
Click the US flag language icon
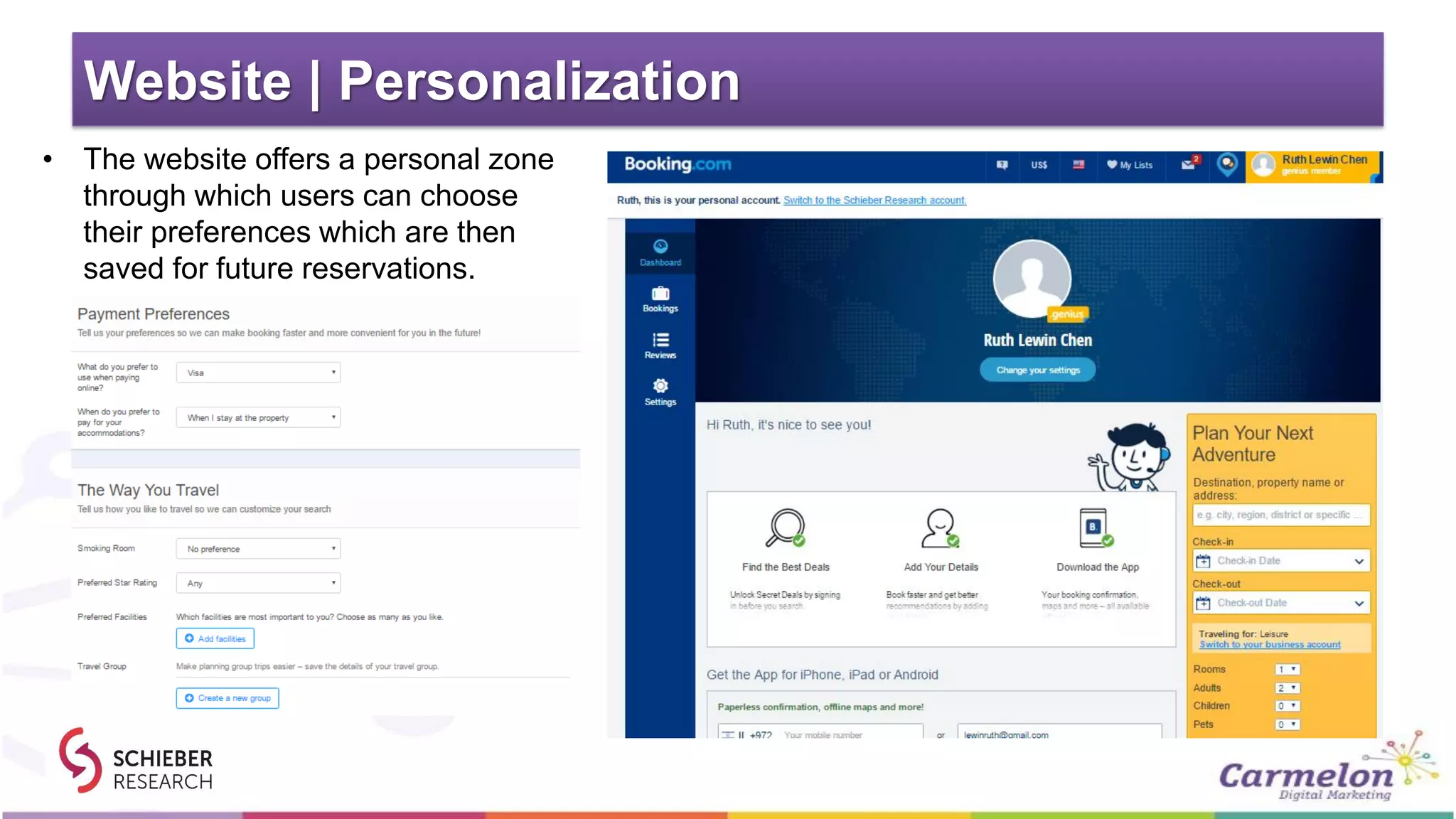(1078, 164)
